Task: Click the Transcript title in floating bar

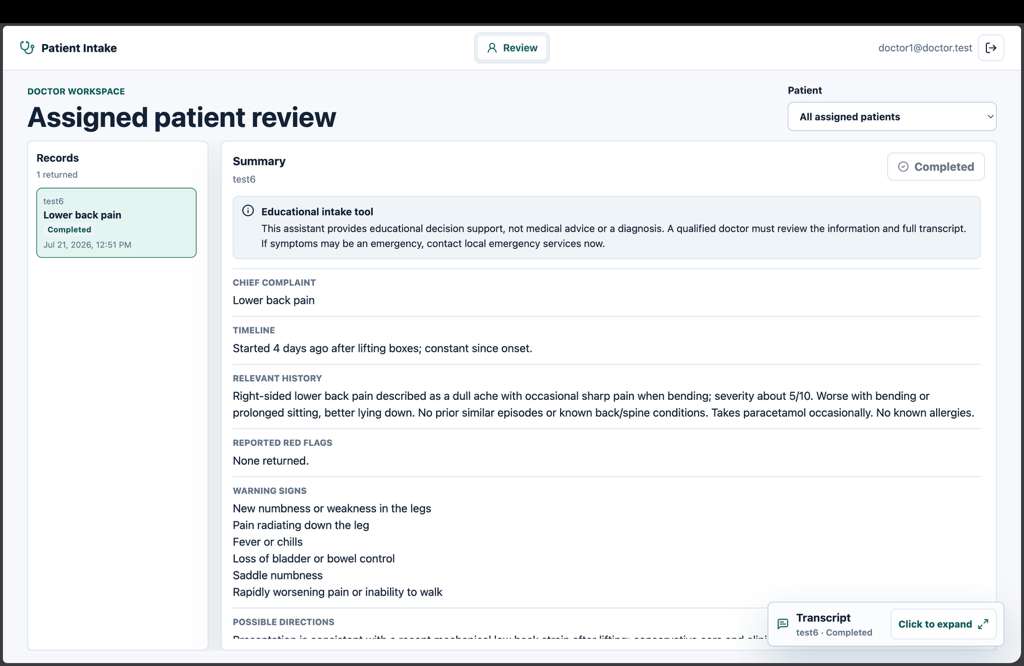Action: pos(823,618)
